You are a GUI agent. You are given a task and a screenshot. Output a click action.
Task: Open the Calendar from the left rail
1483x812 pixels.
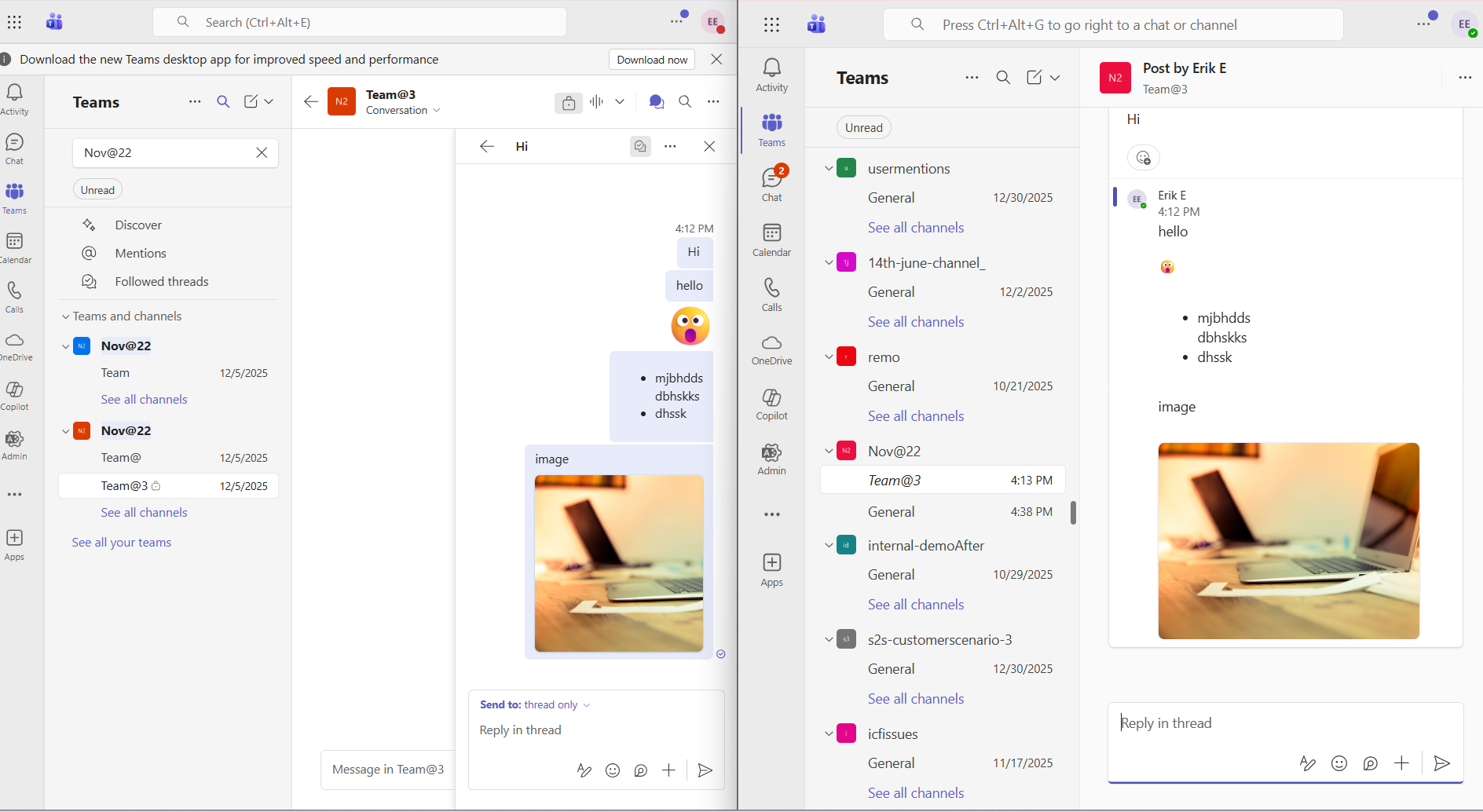tap(16, 246)
